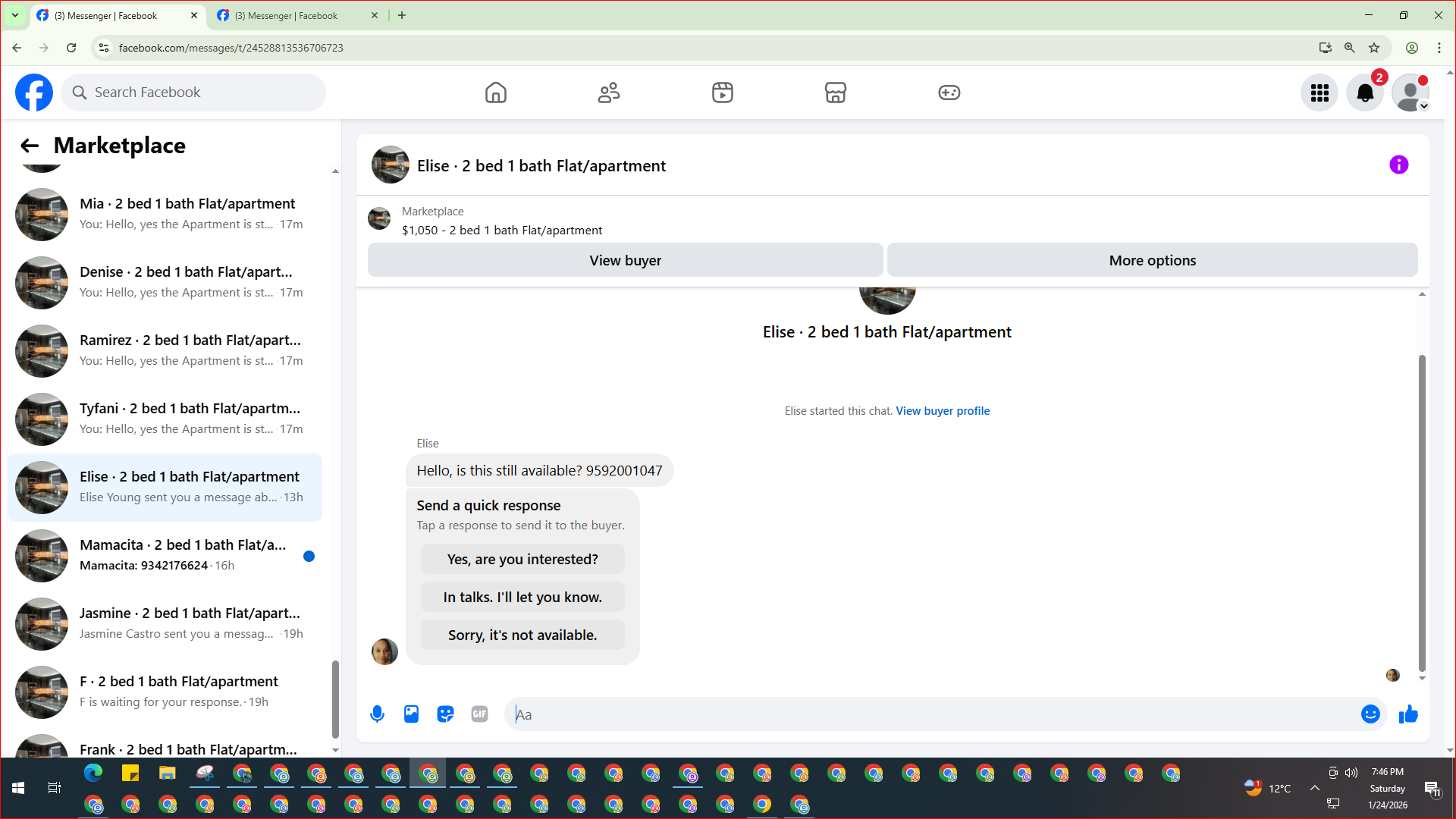The height and width of the screenshot is (819, 1456).
Task: Click the View buyer button
Action: [625, 260]
